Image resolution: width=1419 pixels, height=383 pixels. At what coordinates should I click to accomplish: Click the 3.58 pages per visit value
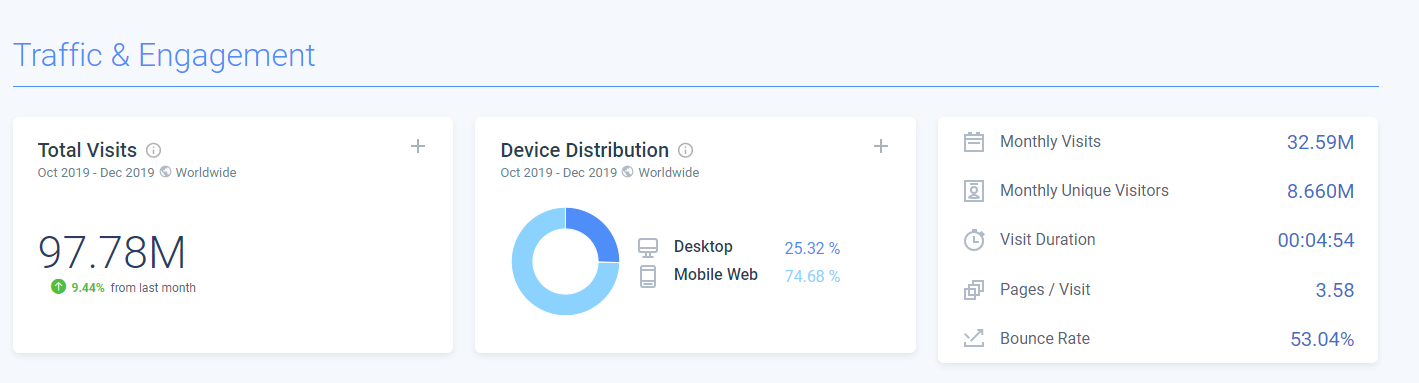(x=1335, y=290)
